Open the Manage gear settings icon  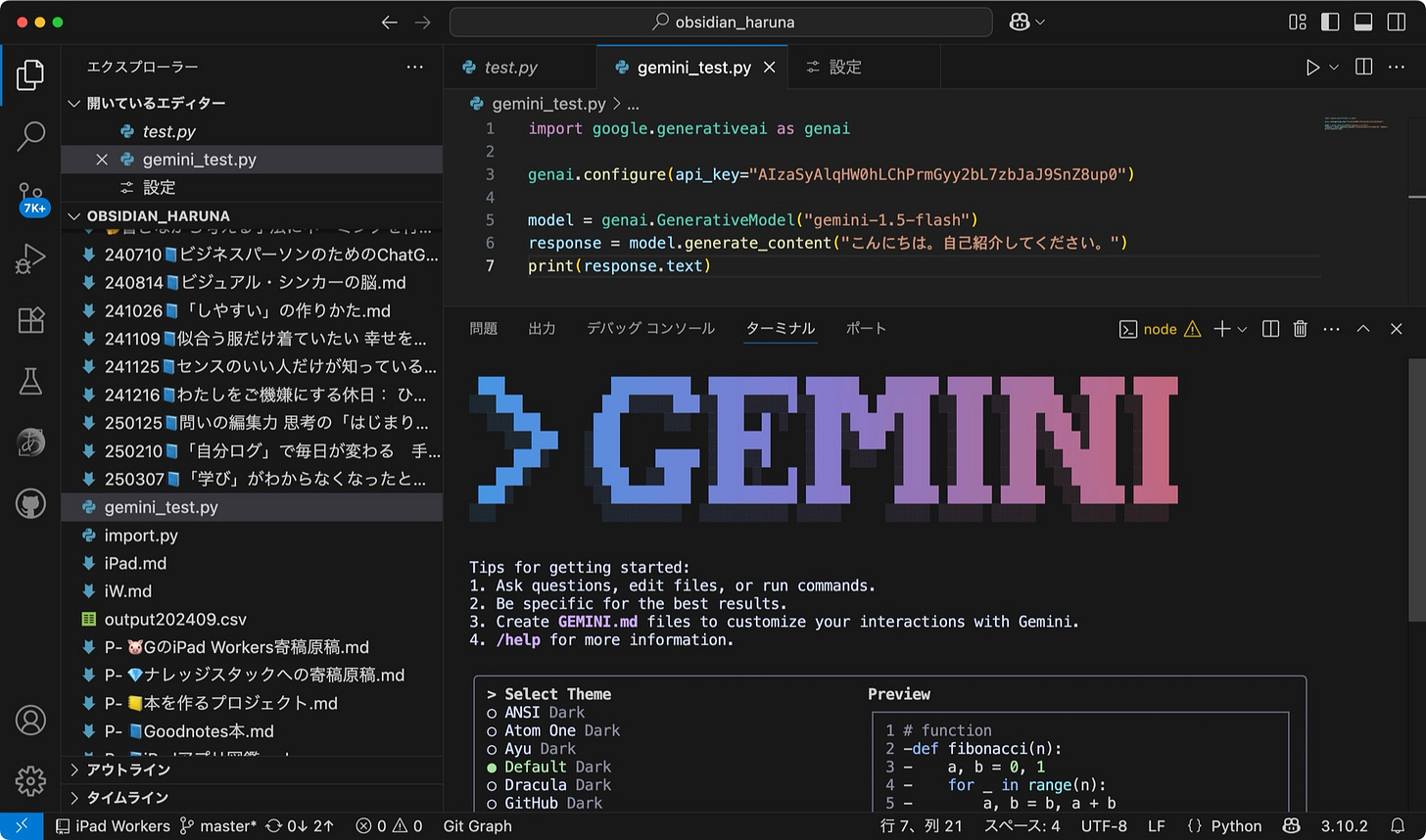(30, 780)
